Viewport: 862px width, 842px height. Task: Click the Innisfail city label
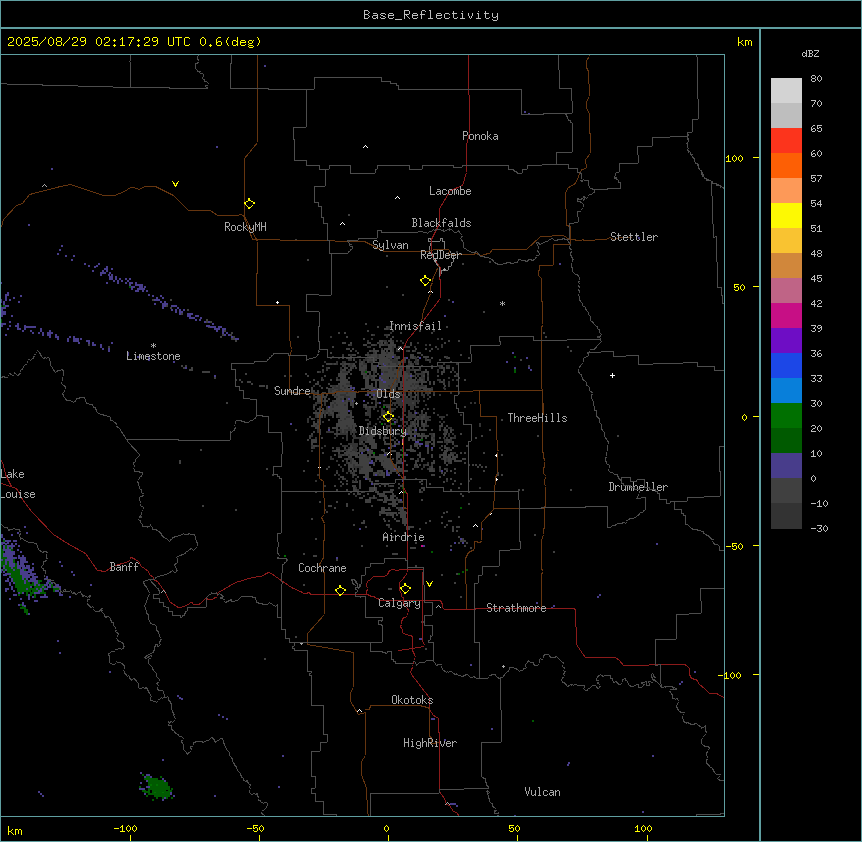(x=415, y=326)
